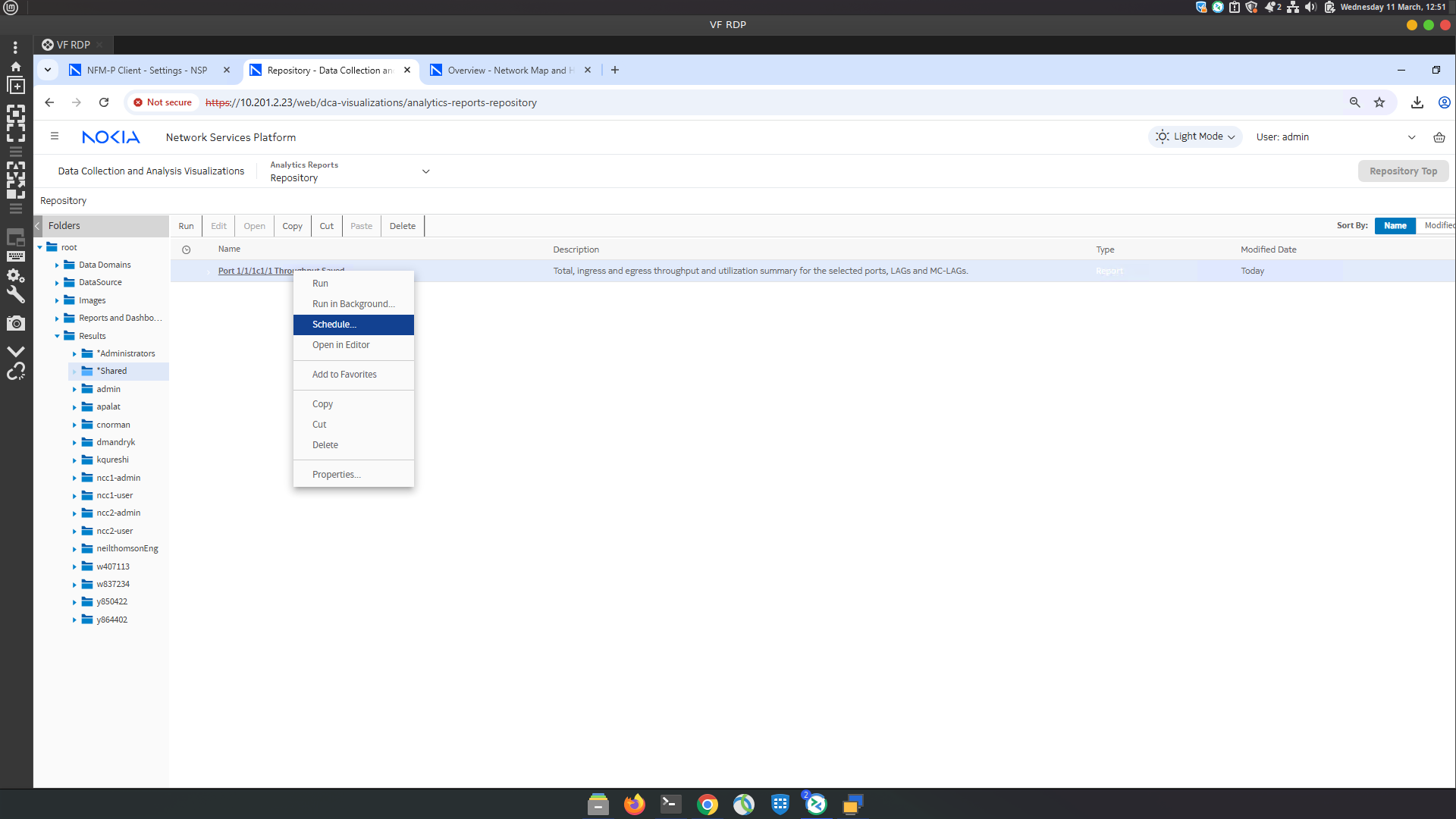Select the *Administrators folder
This screenshot has width=1456, height=819.
coord(126,354)
